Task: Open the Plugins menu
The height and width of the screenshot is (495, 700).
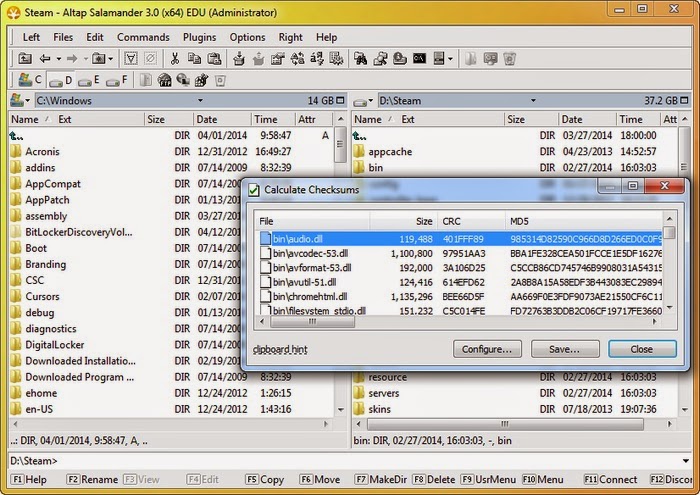Action: click(x=200, y=37)
